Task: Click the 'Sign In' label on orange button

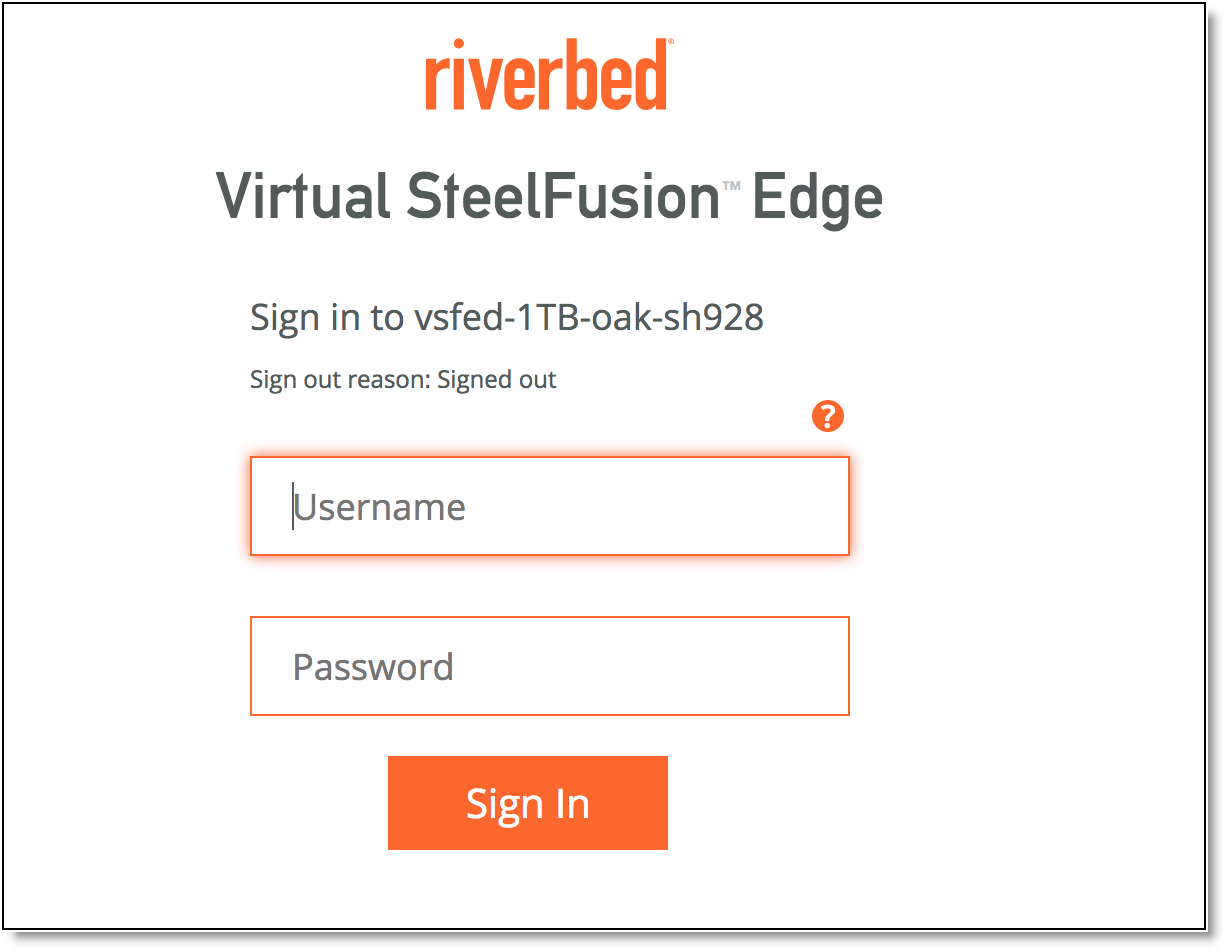Action: click(527, 804)
